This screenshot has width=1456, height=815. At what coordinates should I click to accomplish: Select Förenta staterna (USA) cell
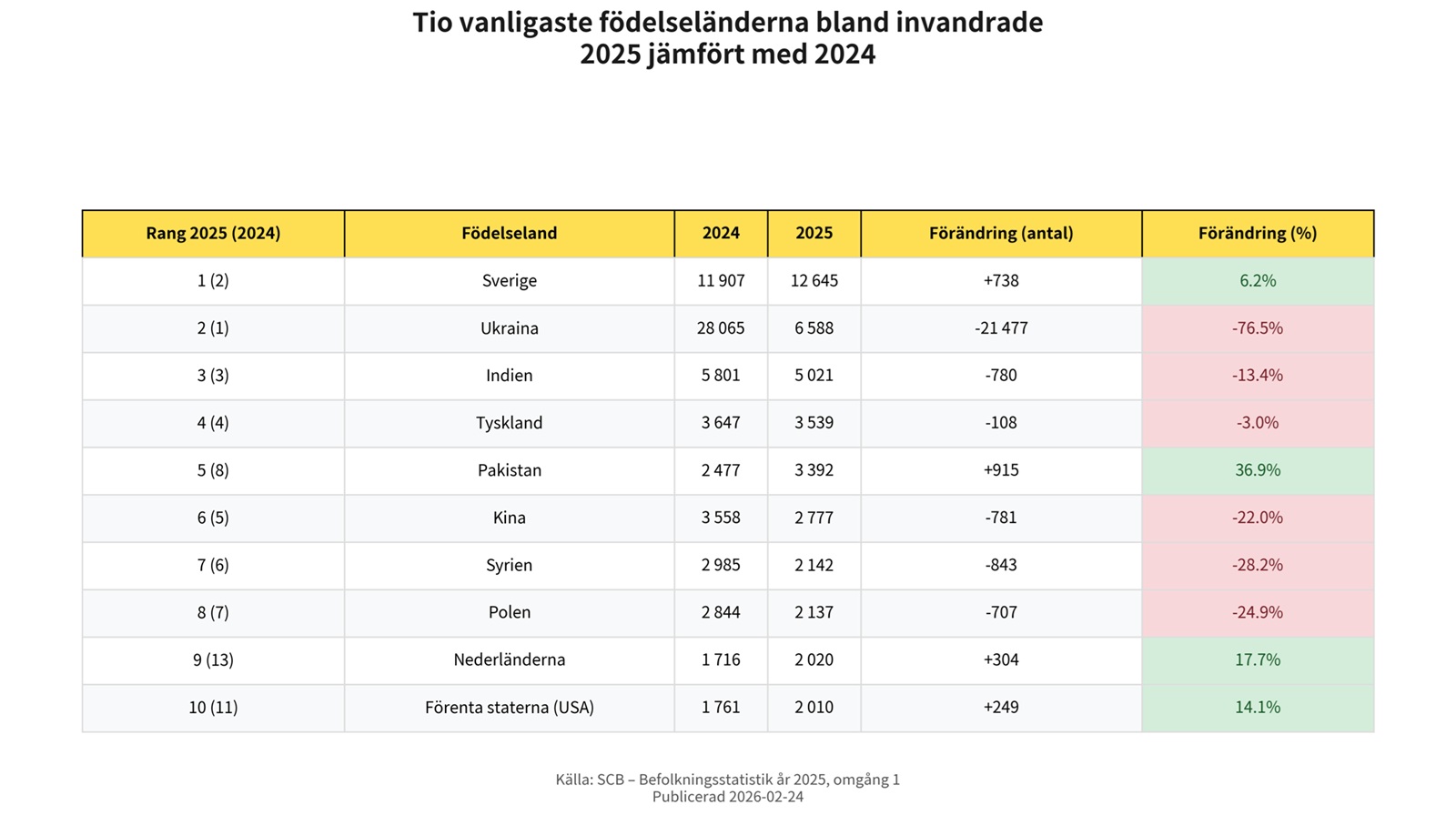point(509,707)
